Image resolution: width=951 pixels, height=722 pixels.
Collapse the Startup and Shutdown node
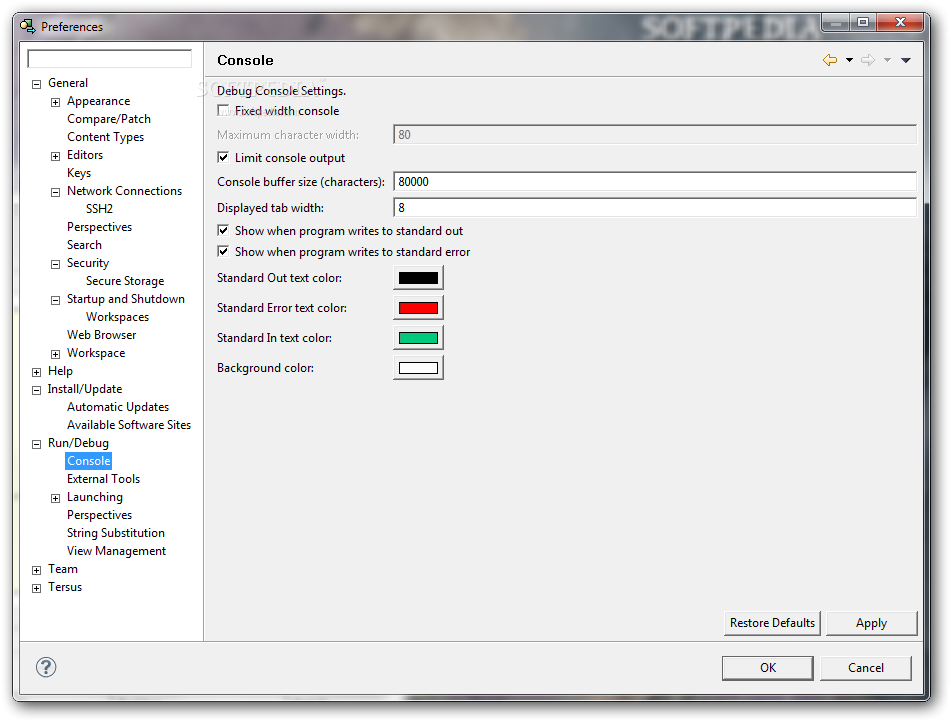click(55, 300)
